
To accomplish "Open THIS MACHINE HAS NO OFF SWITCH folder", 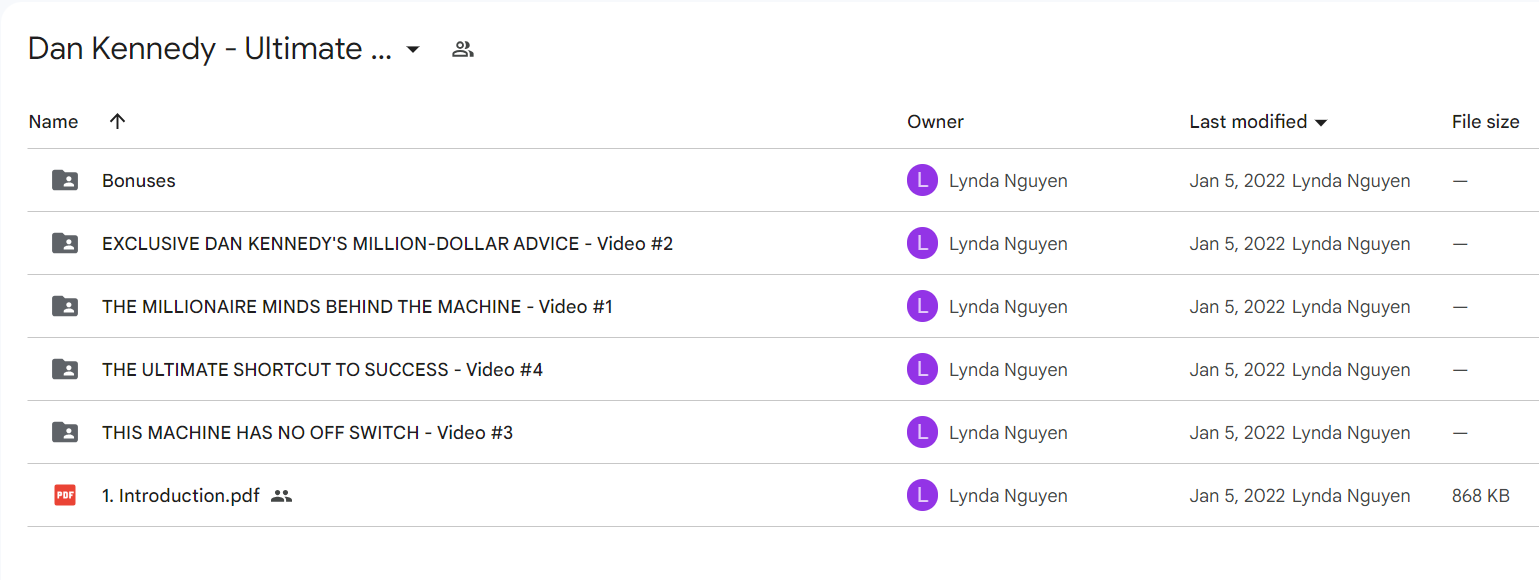I will (307, 432).
